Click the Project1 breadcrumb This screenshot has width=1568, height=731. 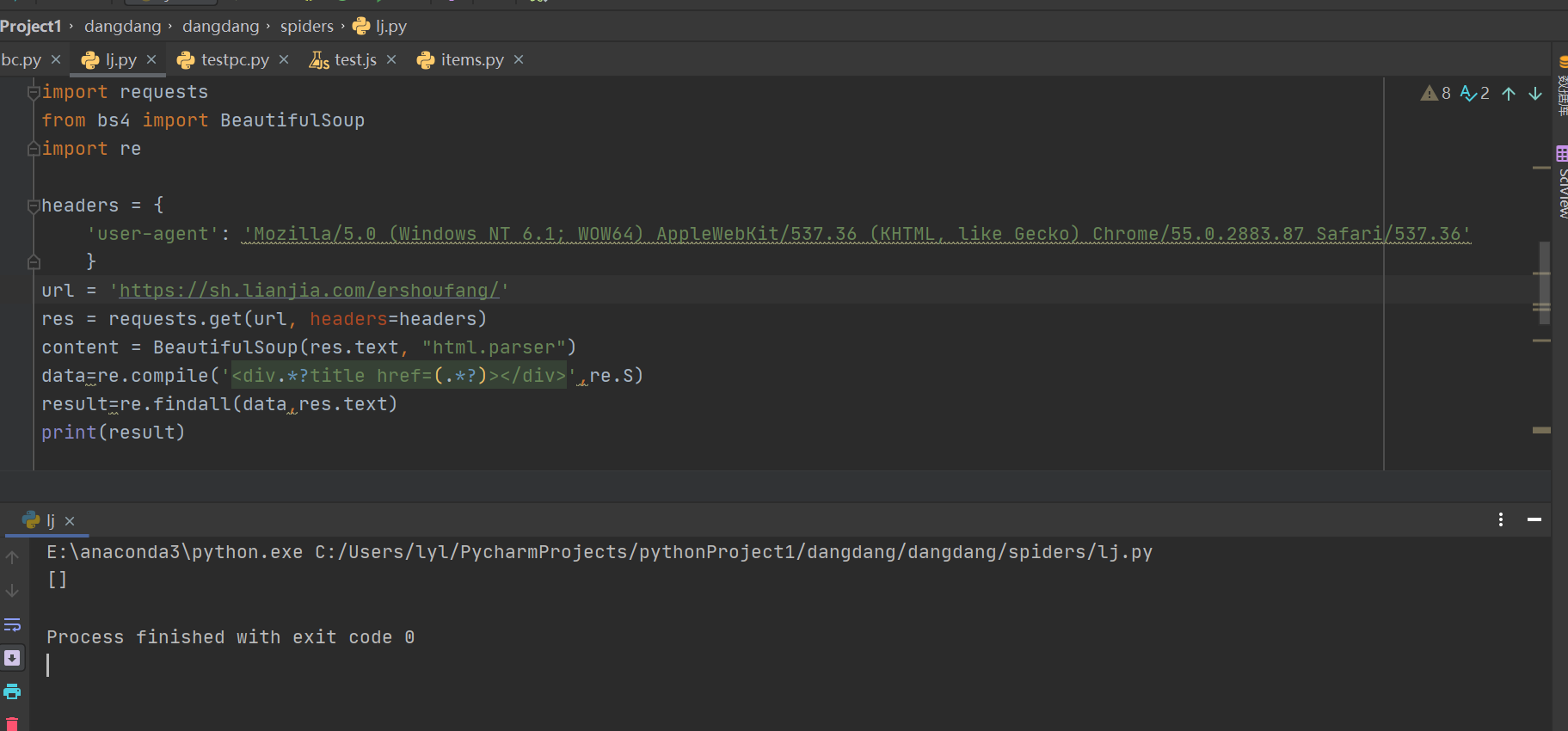31,26
